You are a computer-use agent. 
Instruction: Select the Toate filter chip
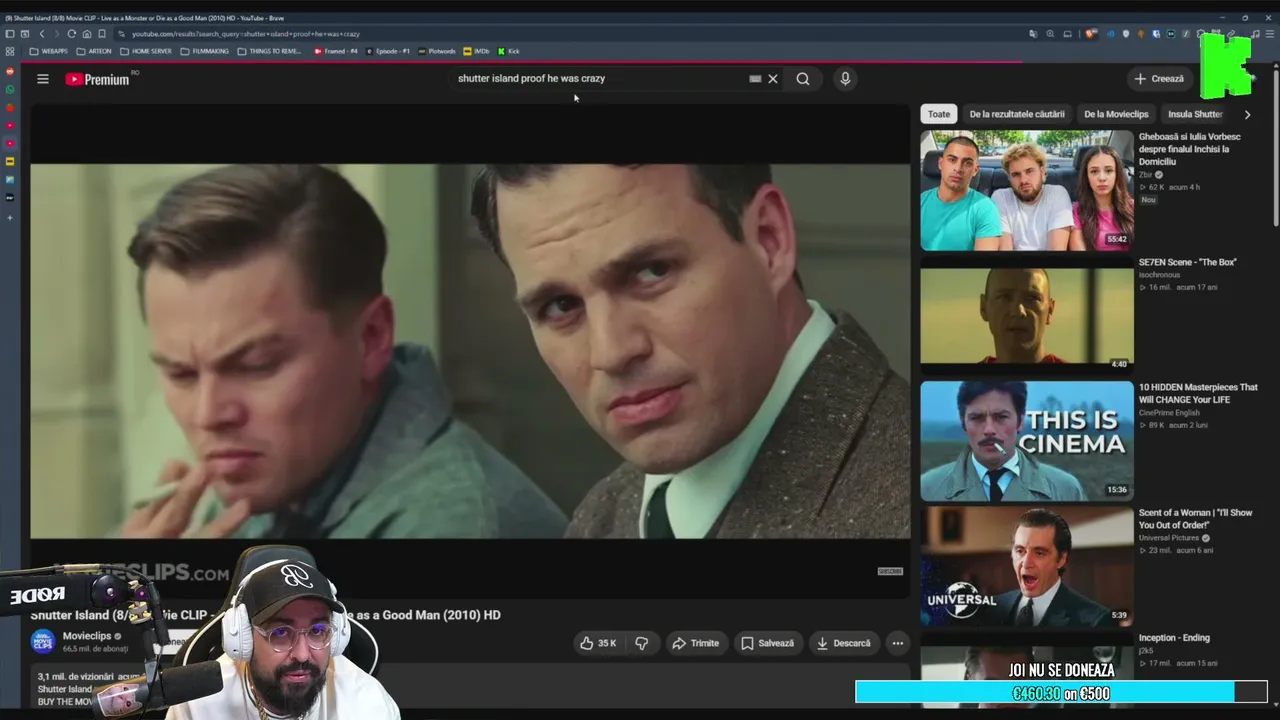click(x=939, y=114)
